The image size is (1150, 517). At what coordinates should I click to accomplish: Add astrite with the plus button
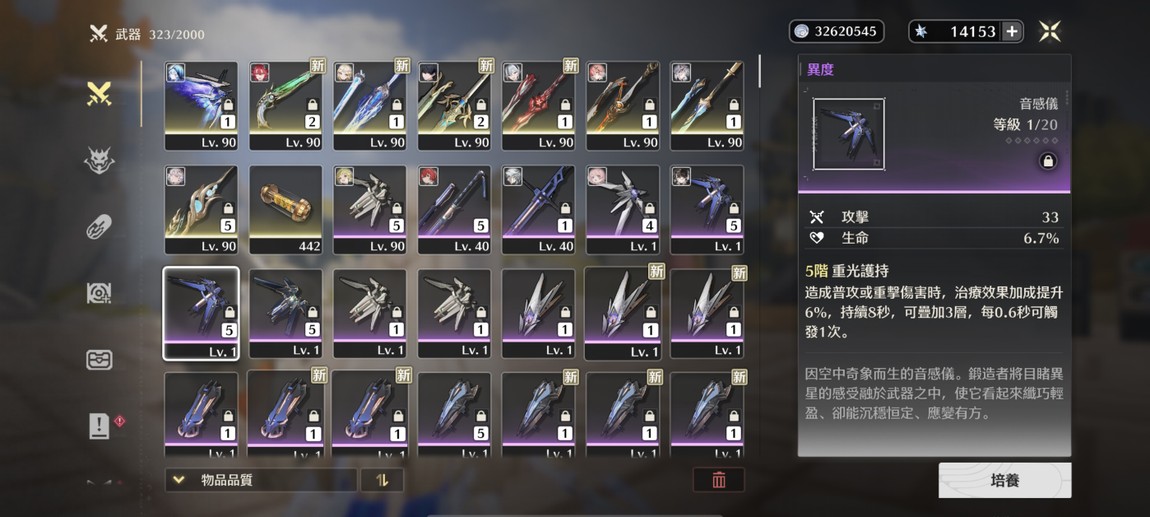point(1011,31)
